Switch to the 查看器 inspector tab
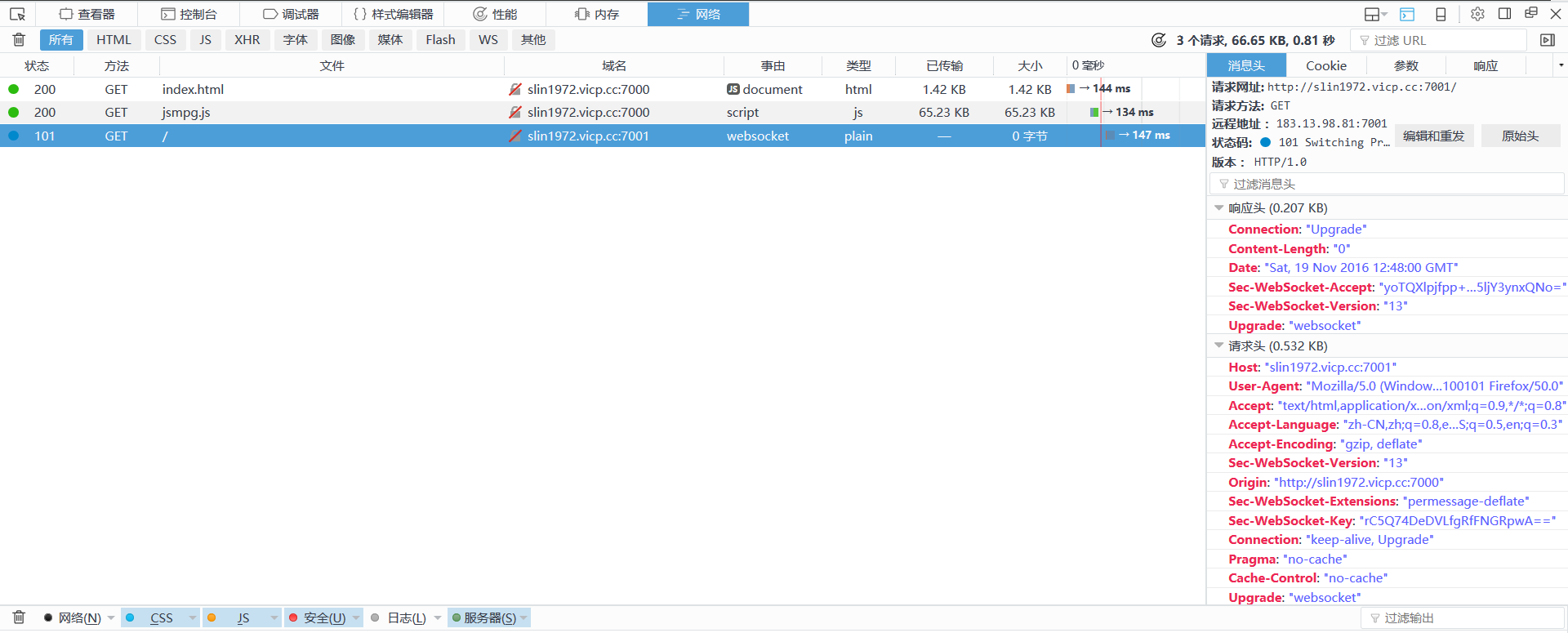The image size is (1568, 633). pos(87,14)
